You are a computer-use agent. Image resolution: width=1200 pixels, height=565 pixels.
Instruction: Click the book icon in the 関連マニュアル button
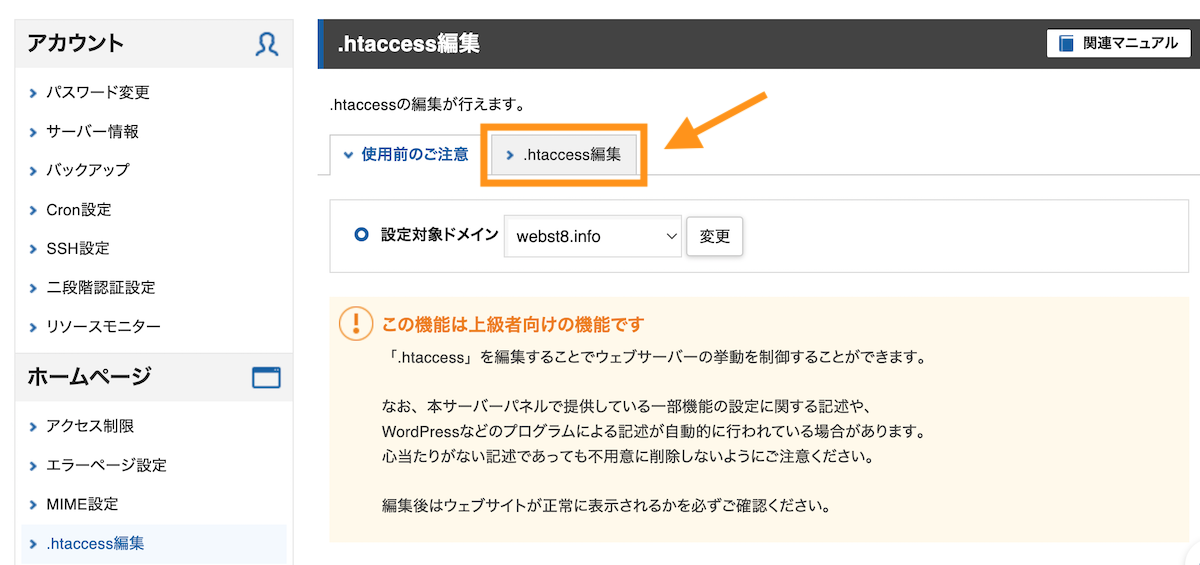[x=1067, y=43]
